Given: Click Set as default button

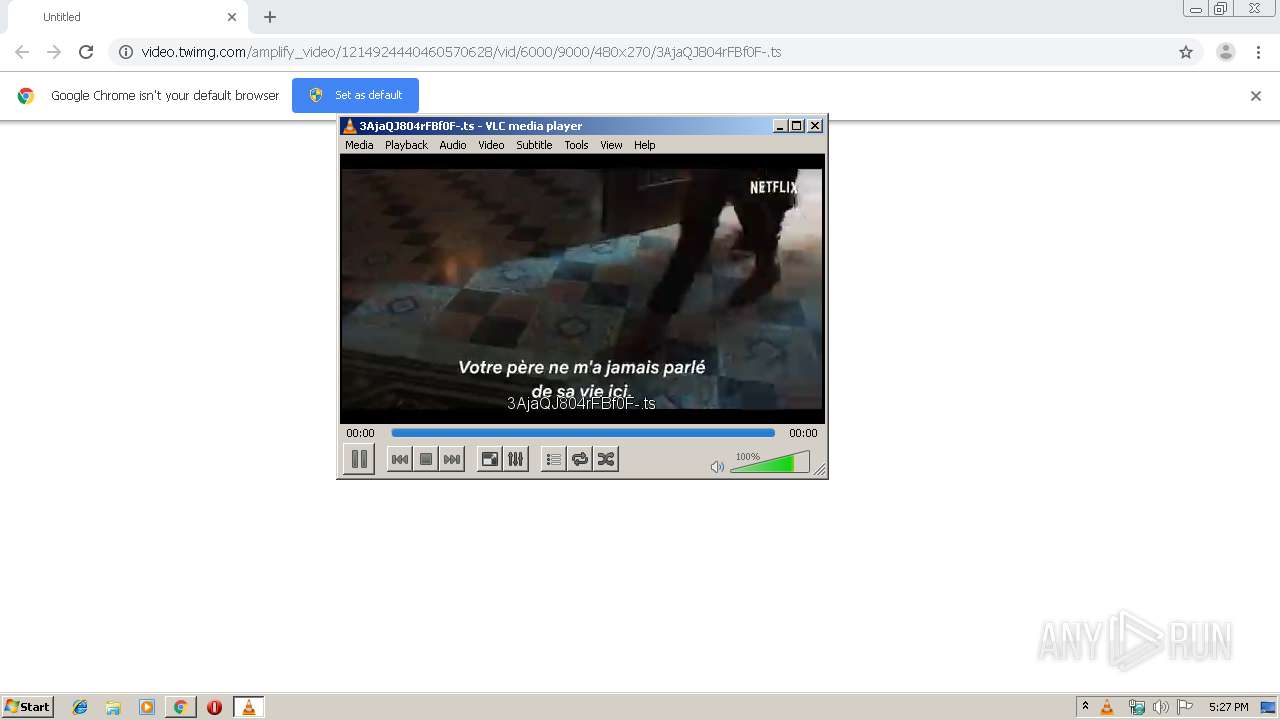Looking at the screenshot, I should (x=355, y=95).
